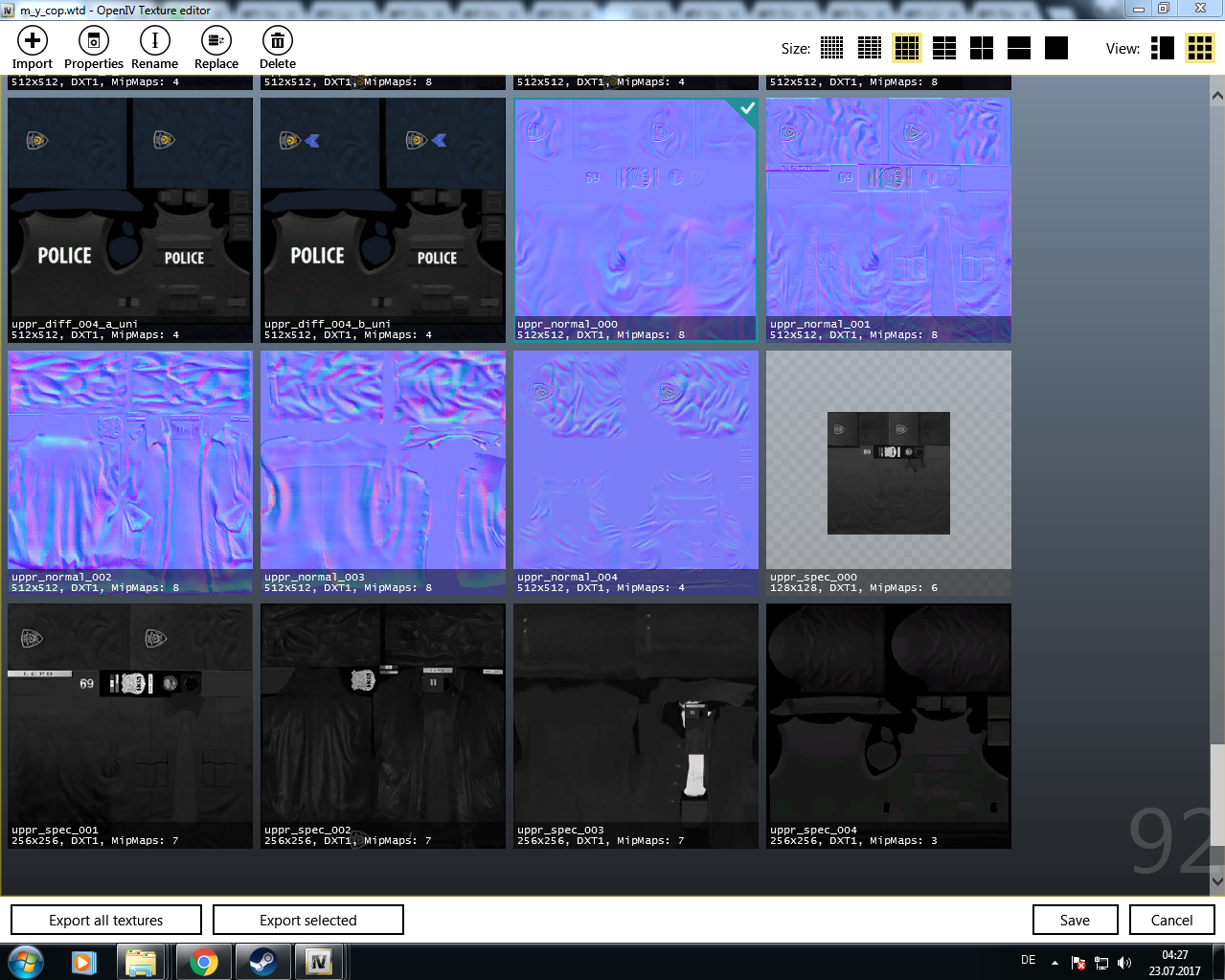Screen dimensions: 1225x980
Task: Select the smallest thumbnail size grid icon
Action: [x=831, y=48]
